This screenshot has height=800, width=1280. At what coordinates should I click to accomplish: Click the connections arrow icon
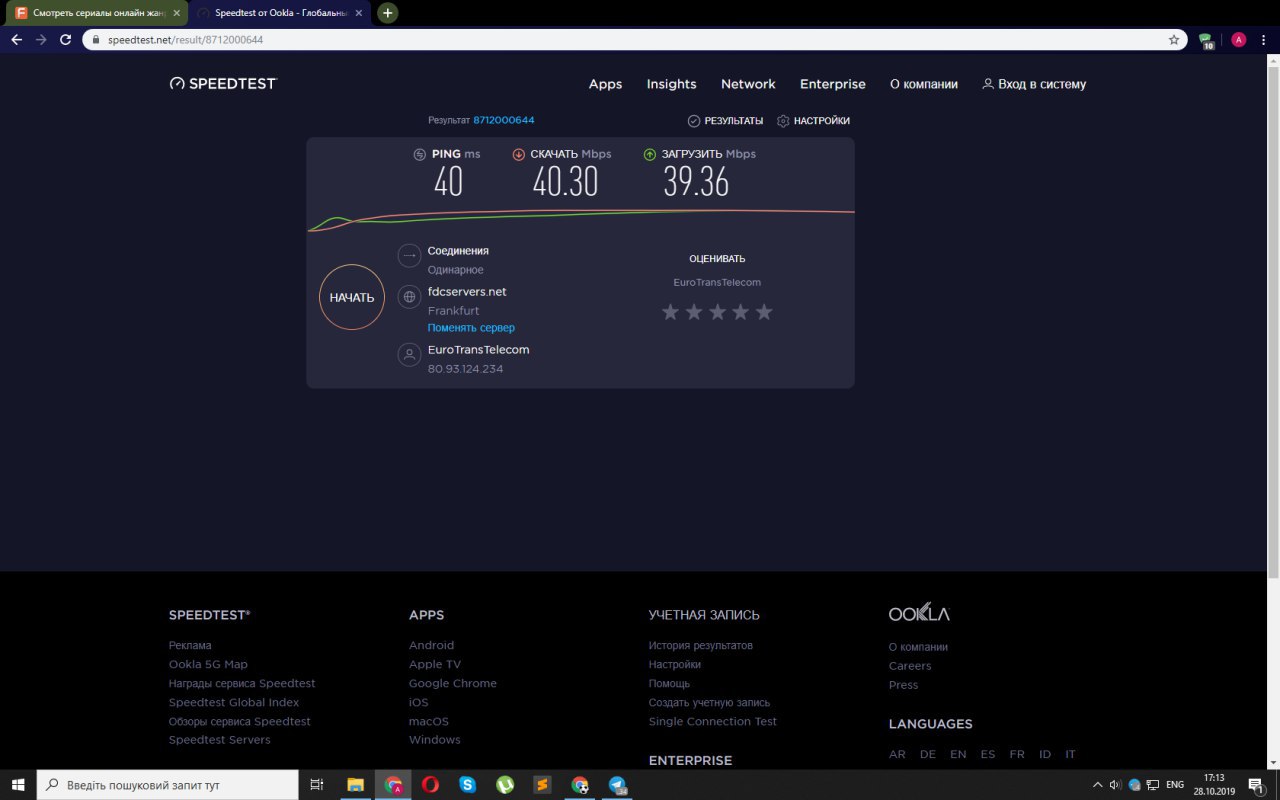click(x=409, y=256)
